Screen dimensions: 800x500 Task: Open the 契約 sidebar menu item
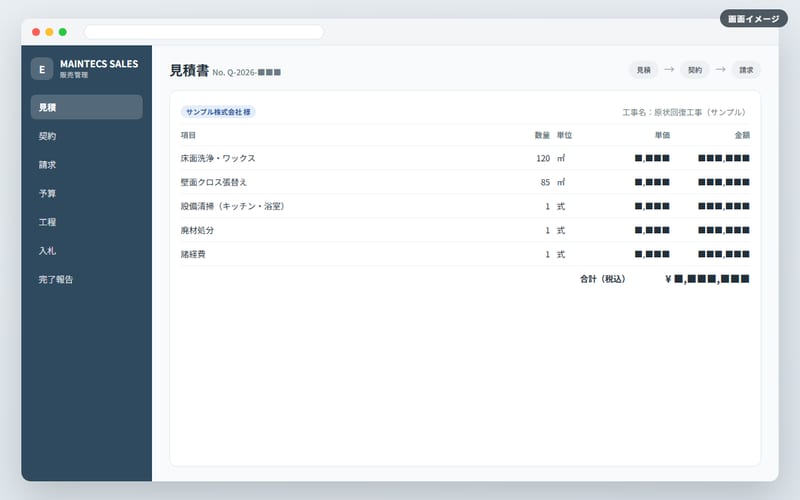point(87,136)
